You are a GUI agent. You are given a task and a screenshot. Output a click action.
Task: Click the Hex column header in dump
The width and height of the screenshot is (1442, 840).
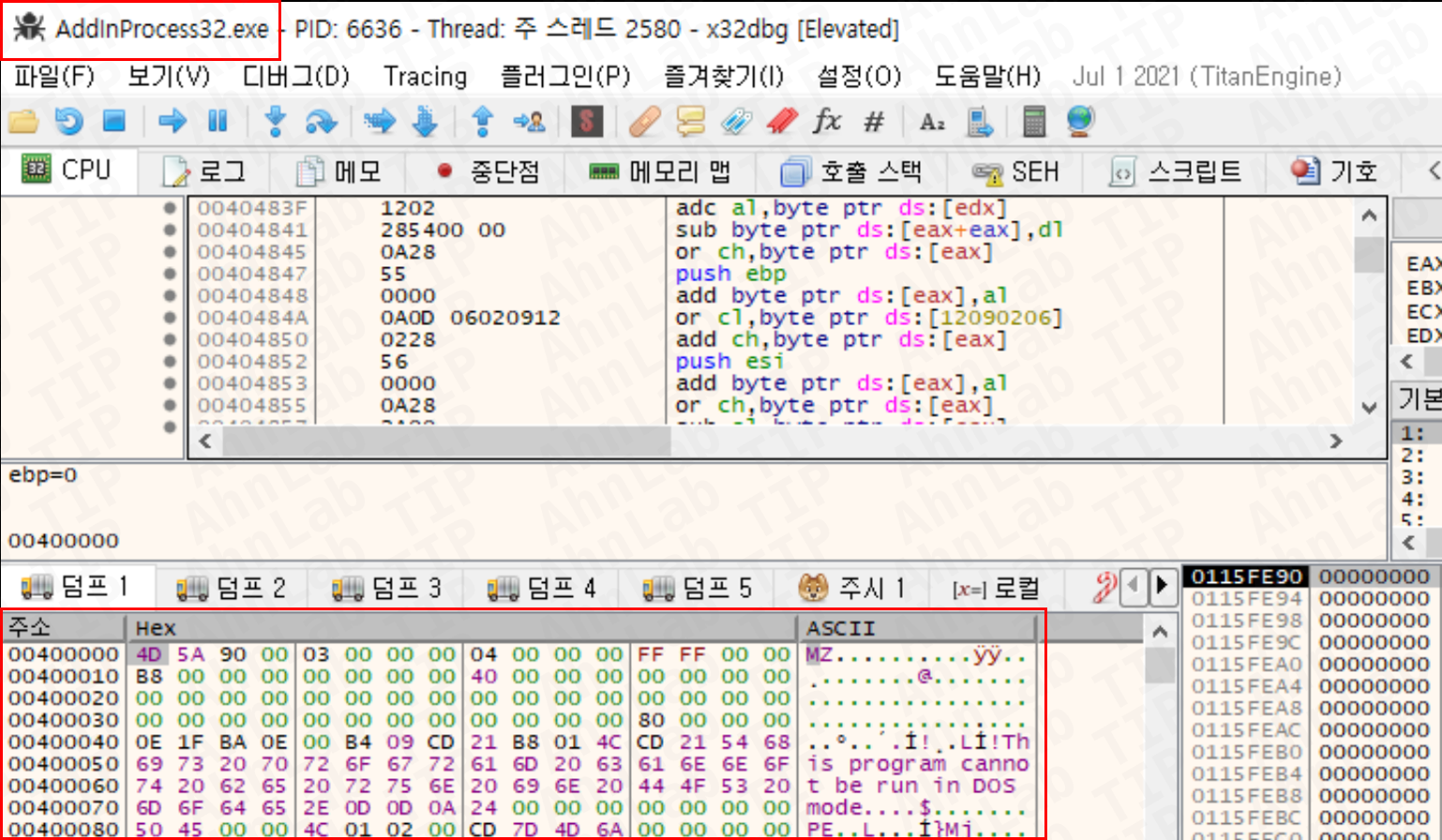462,627
